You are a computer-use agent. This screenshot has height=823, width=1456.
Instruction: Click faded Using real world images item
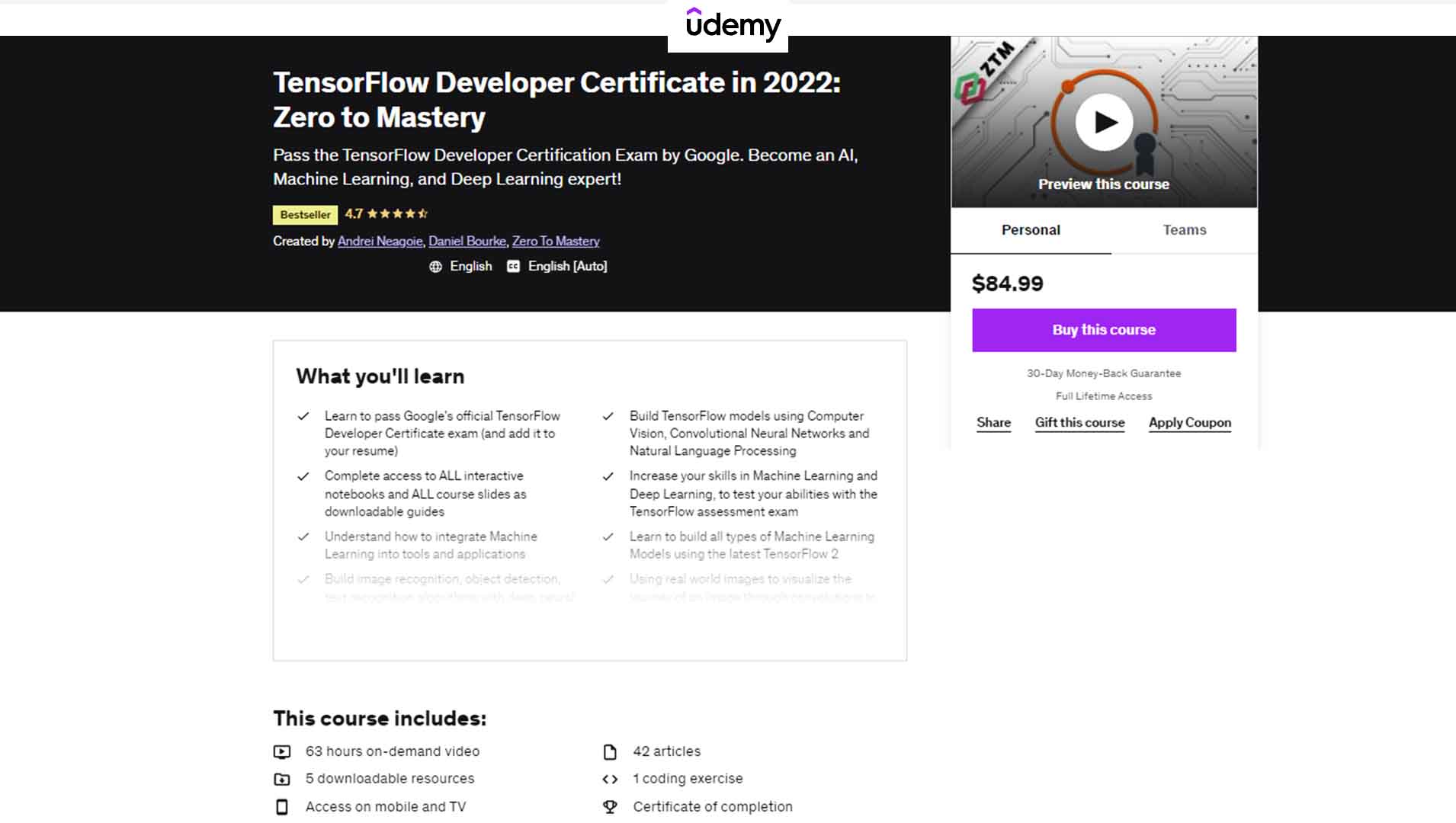[x=752, y=588]
